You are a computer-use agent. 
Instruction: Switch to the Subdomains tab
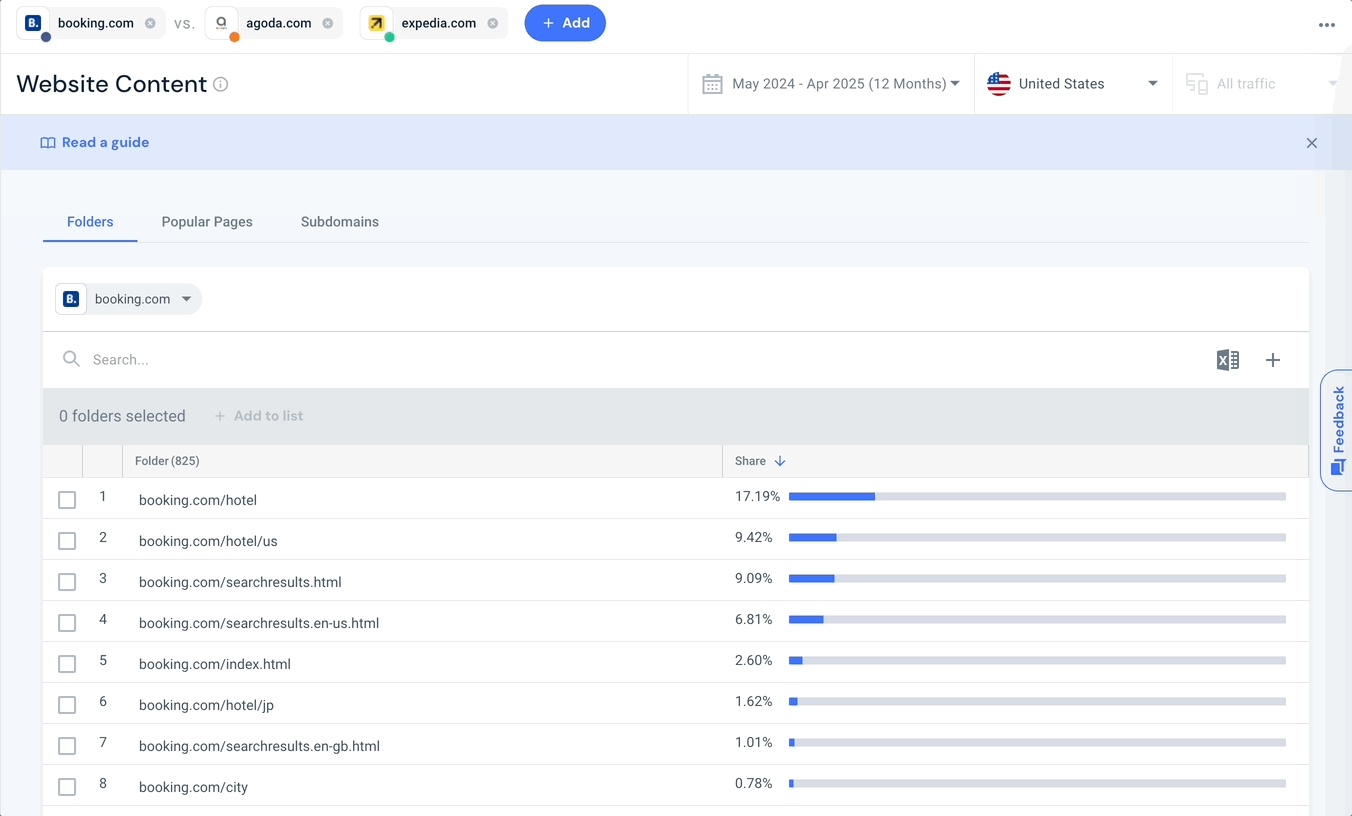click(340, 222)
